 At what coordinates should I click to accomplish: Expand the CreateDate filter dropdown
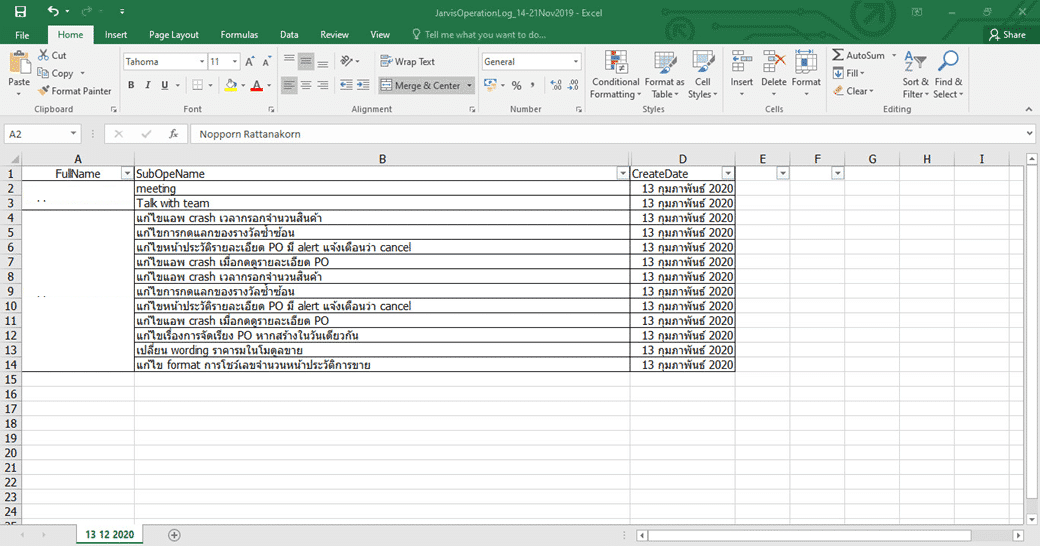(x=727, y=174)
